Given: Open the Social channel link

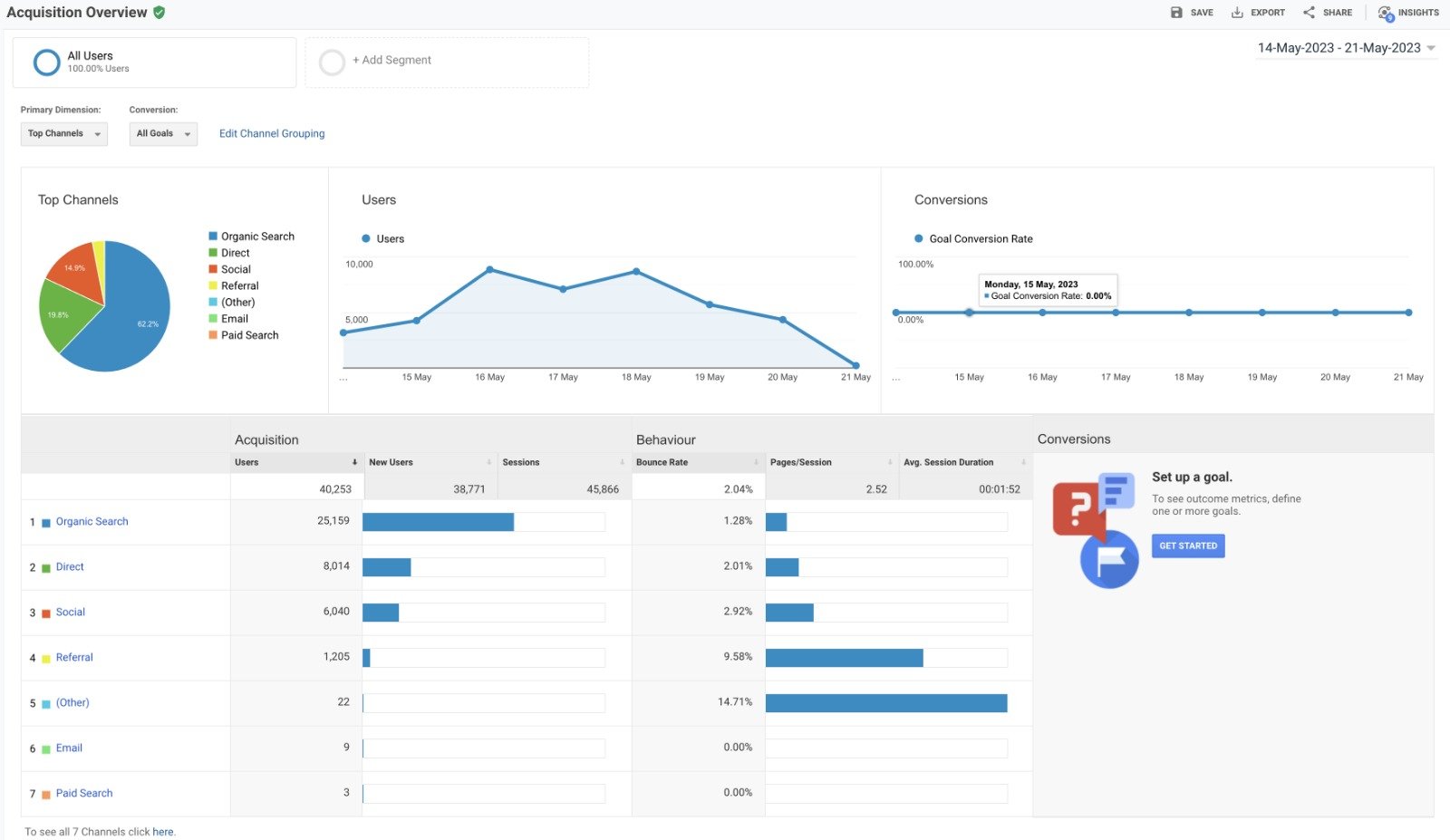Looking at the screenshot, I should click(71, 613).
